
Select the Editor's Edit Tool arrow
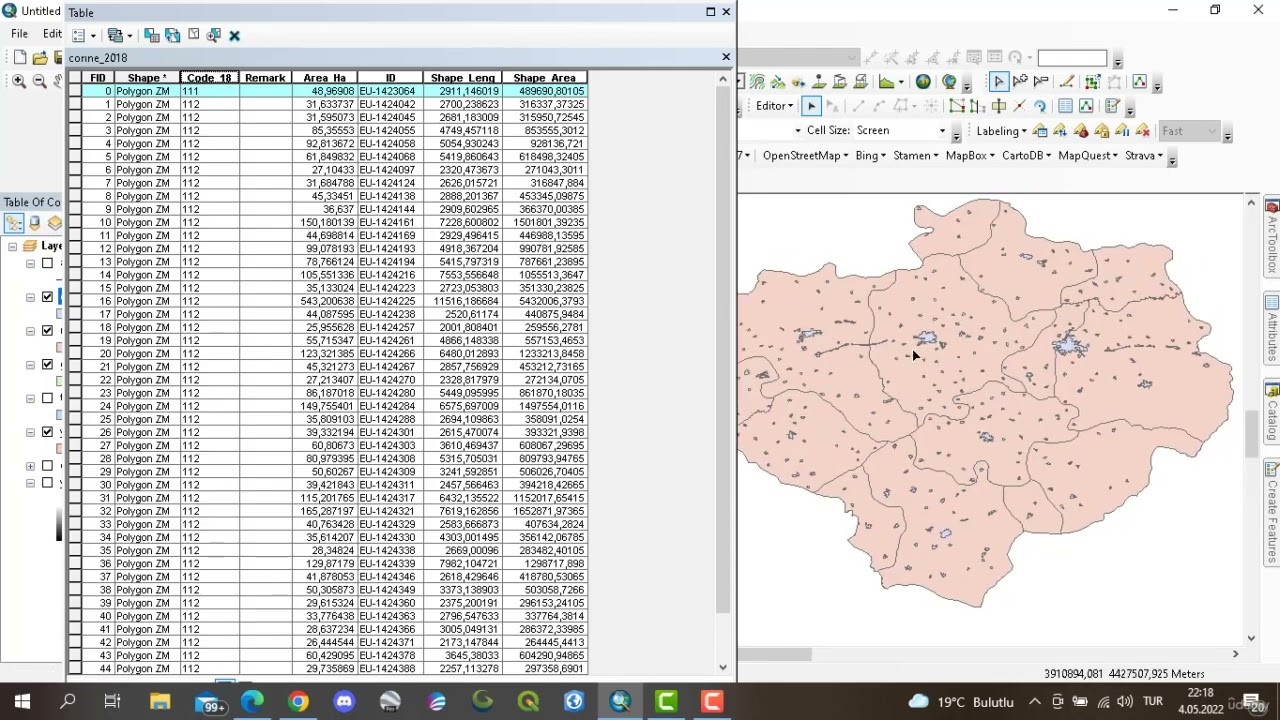click(x=812, y=106)
